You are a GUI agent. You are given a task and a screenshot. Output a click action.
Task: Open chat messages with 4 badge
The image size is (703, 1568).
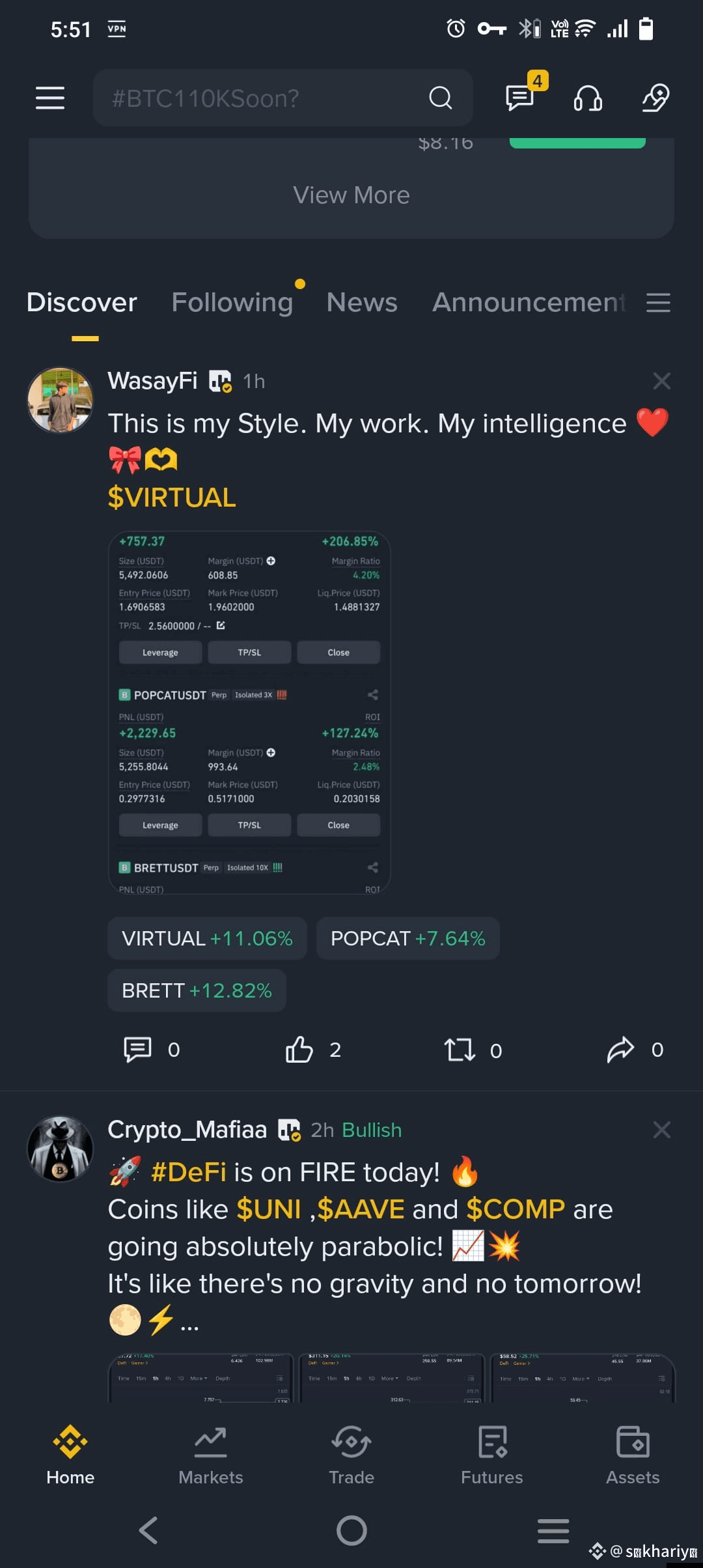point(520,98)
